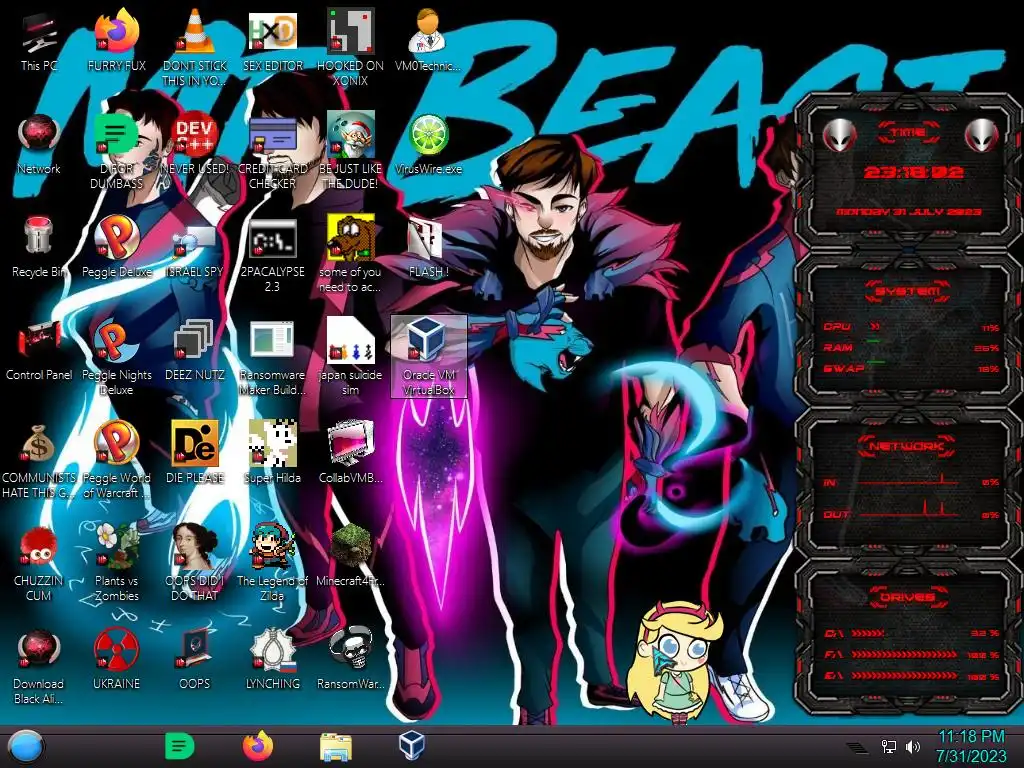Click the right alien head in the widget
This screenshot has height=768, width=1024.
click(982, 135)
